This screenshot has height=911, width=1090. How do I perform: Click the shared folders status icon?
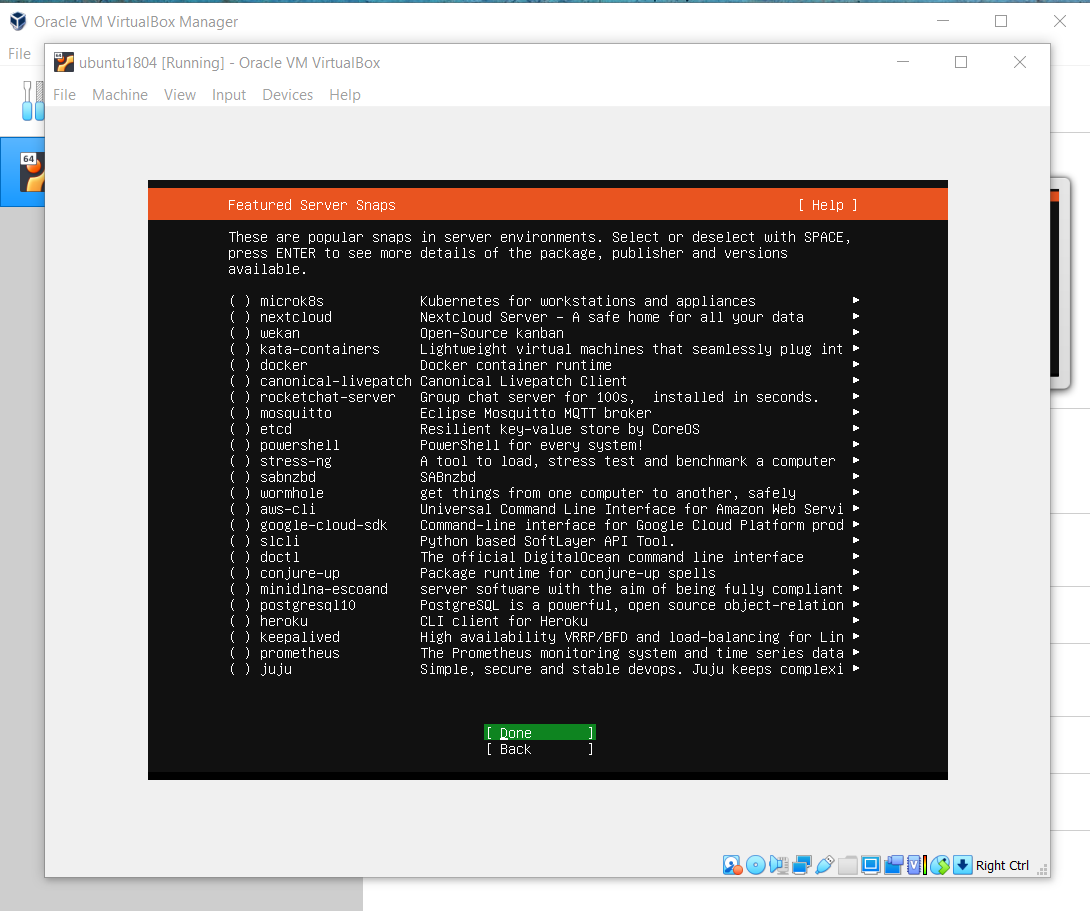[848, 865]
